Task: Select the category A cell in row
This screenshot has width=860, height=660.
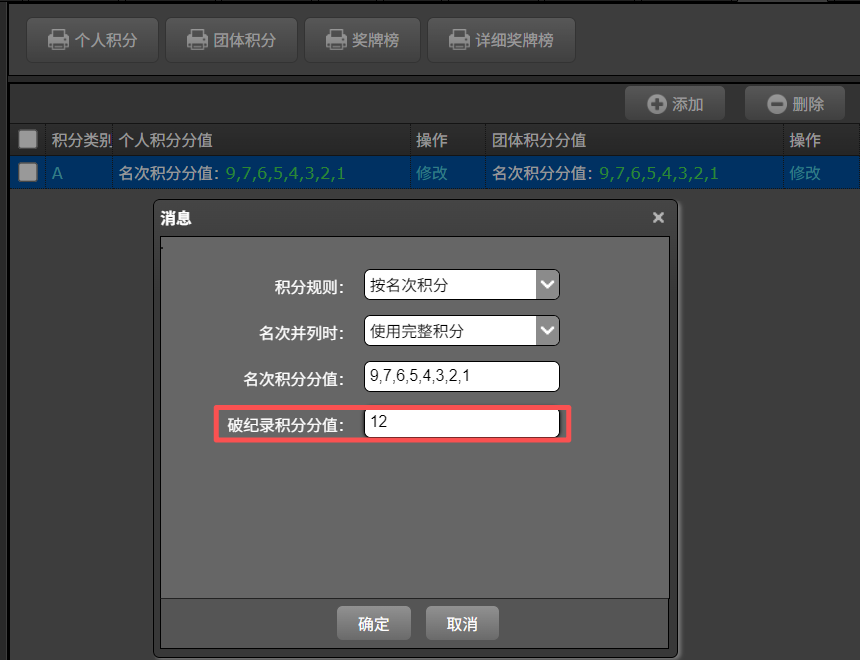Action: (58, 173)
